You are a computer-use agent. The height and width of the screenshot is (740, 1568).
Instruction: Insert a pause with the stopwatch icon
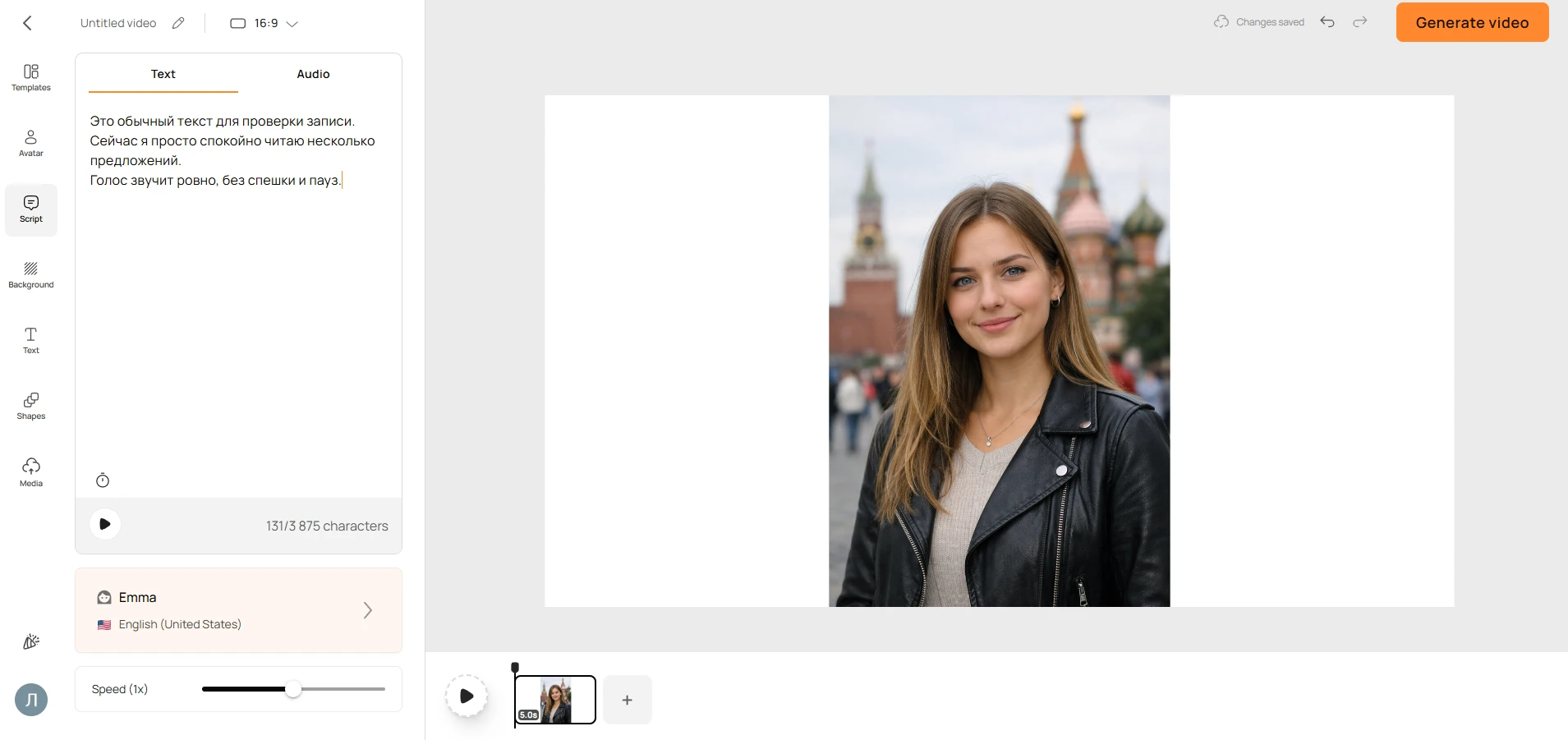click(103, 480)
